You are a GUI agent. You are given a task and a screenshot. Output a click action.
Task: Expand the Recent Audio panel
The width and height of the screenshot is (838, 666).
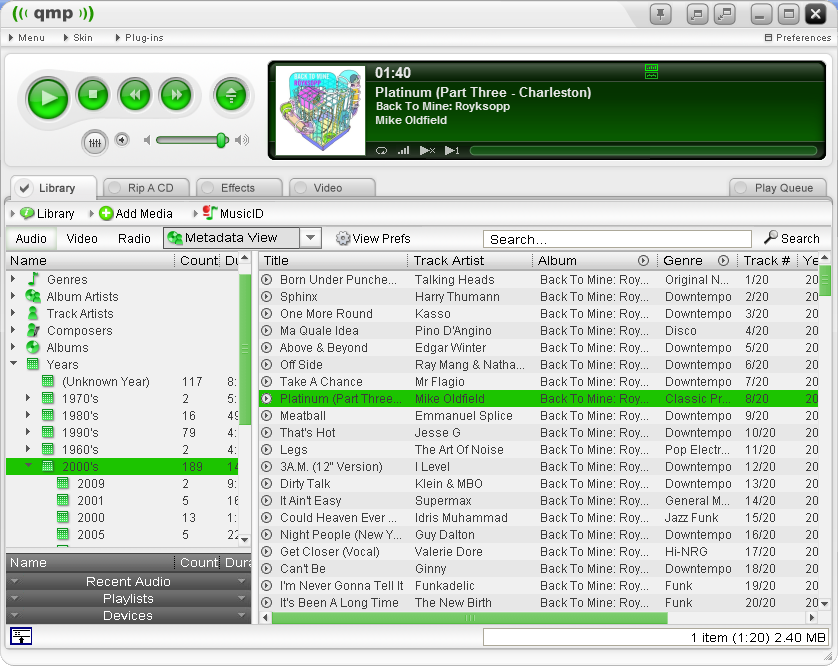pos(128,582)
